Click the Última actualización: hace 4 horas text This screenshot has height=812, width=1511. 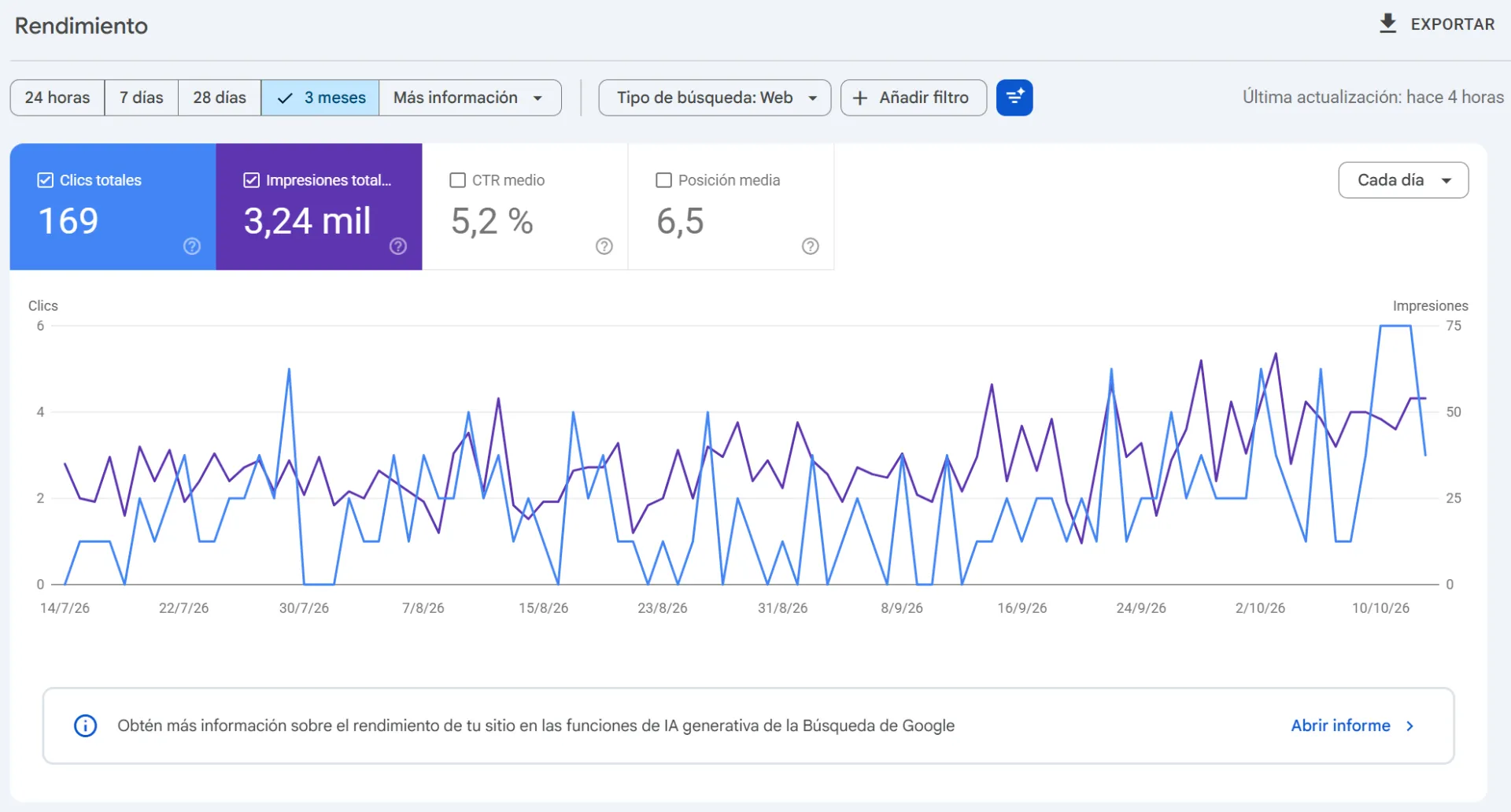1373,98
